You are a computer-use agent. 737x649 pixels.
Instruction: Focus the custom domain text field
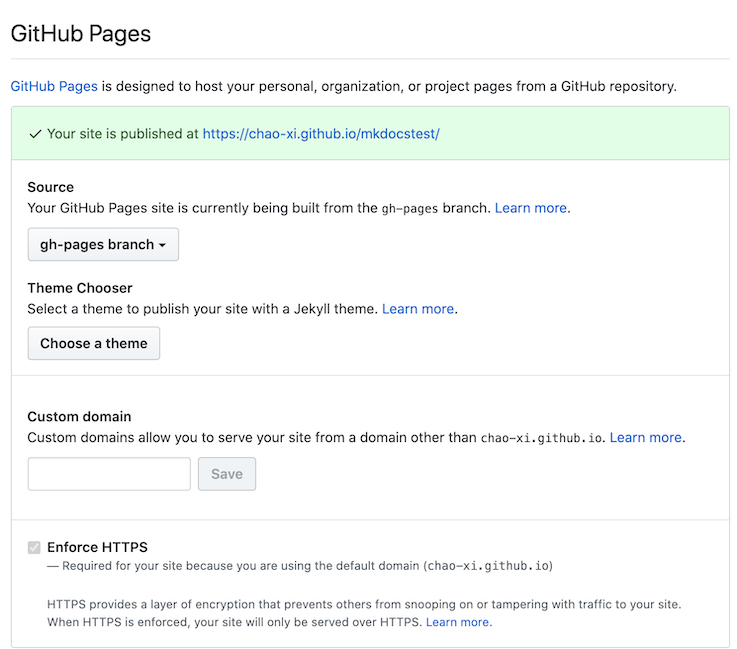pyautogui.click(x=109, y=474)
